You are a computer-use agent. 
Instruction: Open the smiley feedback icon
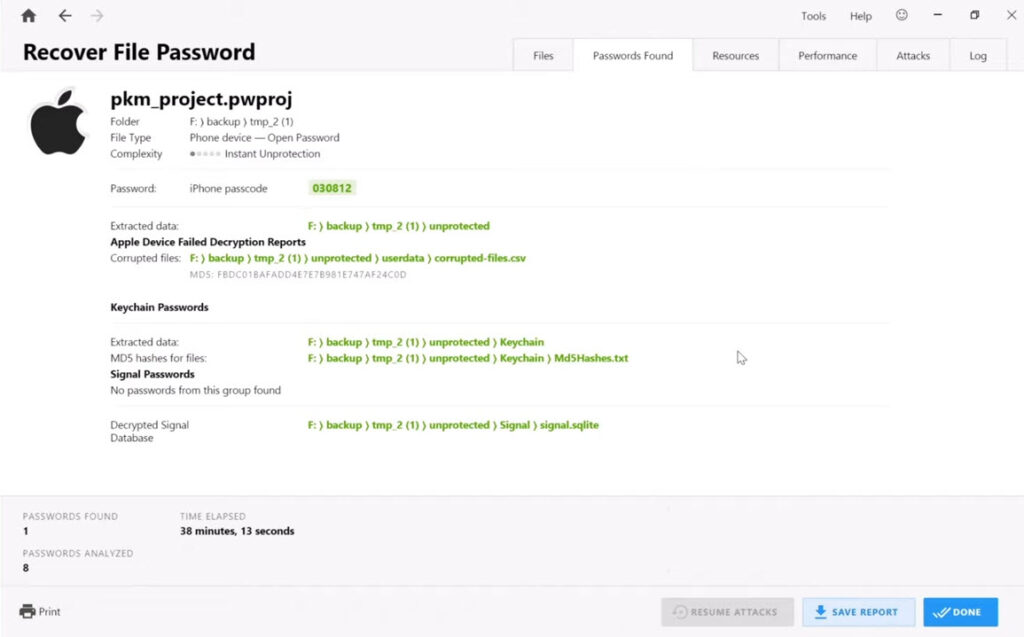(x=901, y=16)
